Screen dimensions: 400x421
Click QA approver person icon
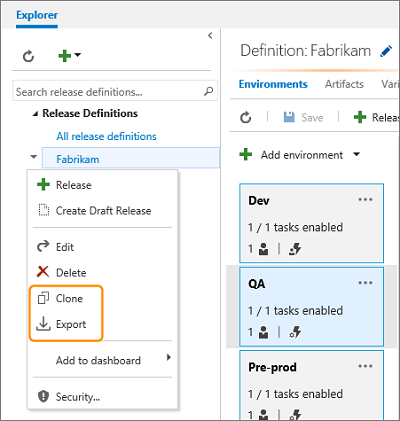tap(263, 332)
